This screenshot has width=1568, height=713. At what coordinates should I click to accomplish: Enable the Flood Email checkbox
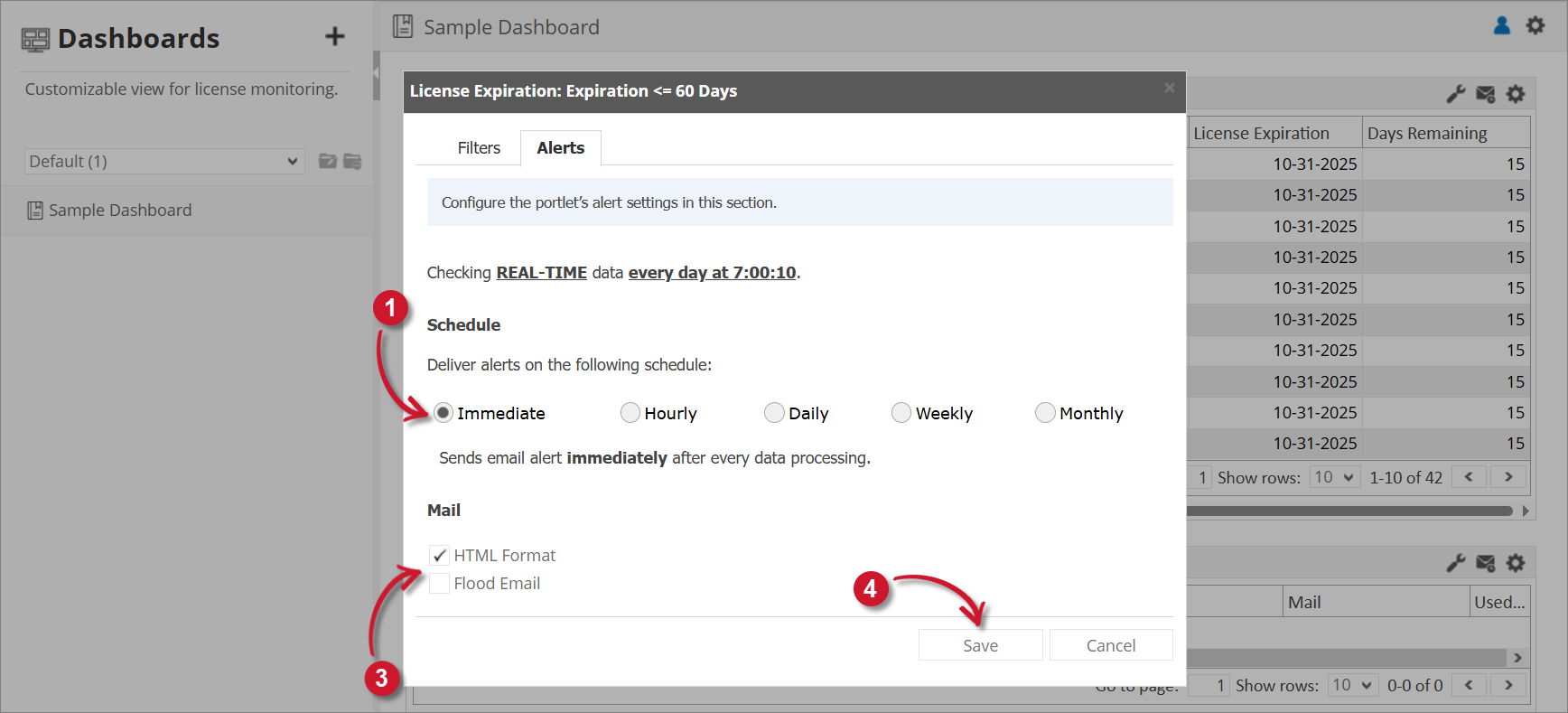click(439, 583)
